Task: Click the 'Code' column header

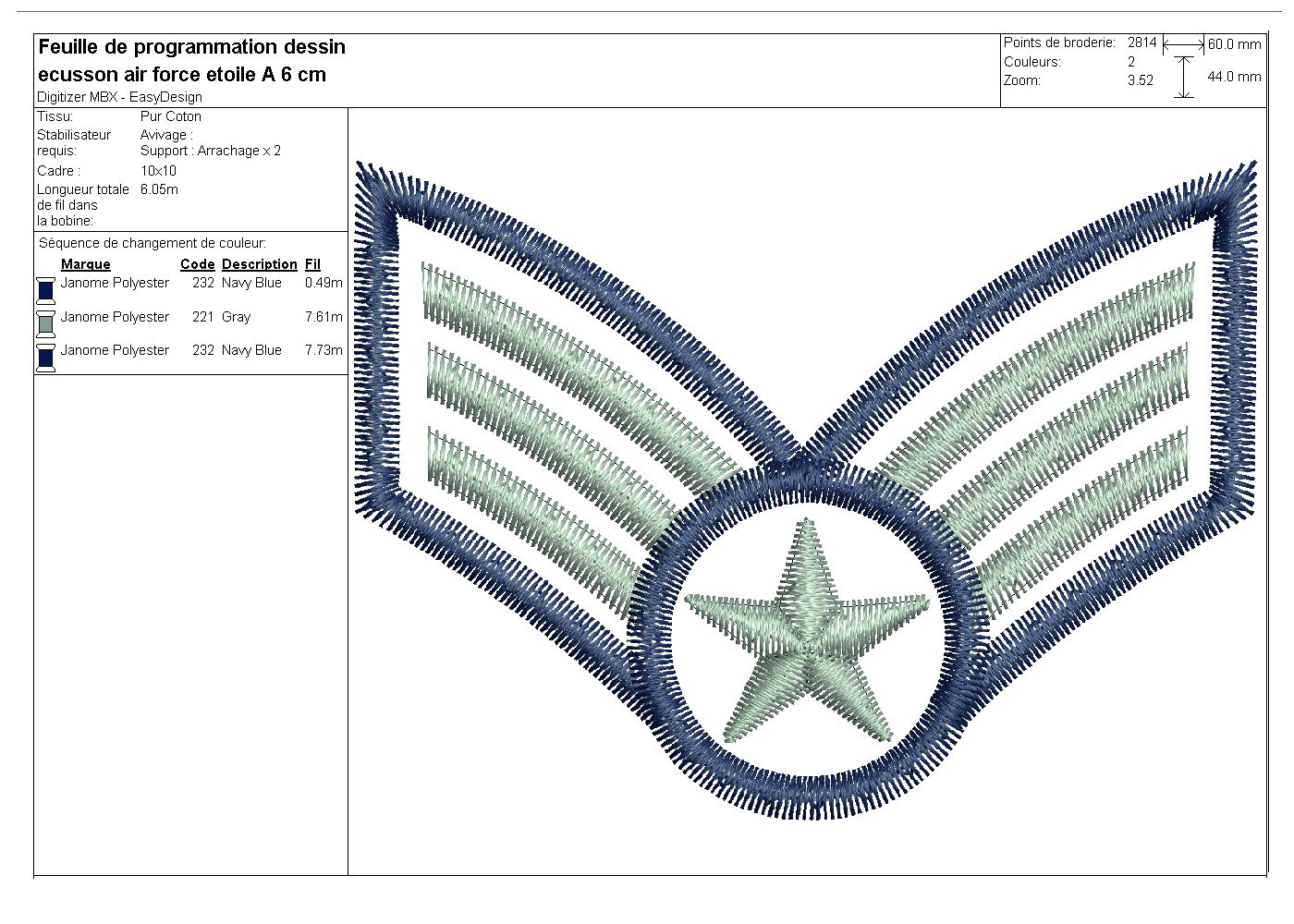Action: (x=198, y=264)
